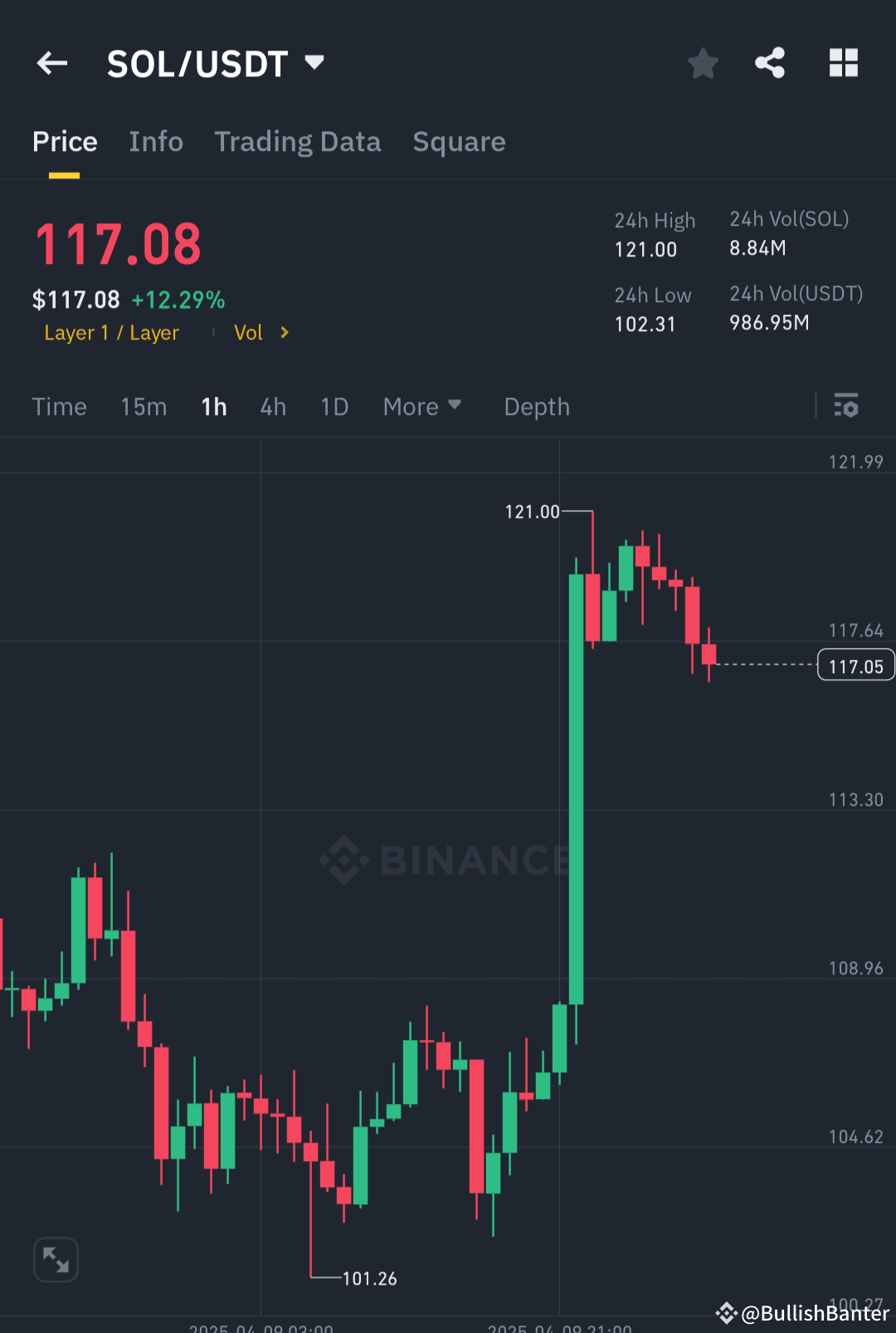Screen dimensions: 896x1333
Task: Select the Time chart mode
Action: coord(59,407)
